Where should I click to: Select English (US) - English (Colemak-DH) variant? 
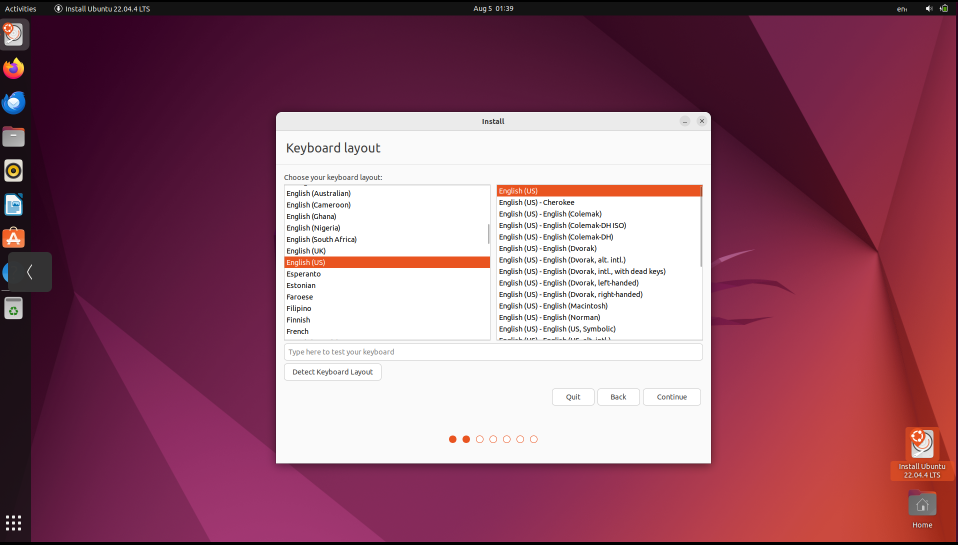[599, 237]
